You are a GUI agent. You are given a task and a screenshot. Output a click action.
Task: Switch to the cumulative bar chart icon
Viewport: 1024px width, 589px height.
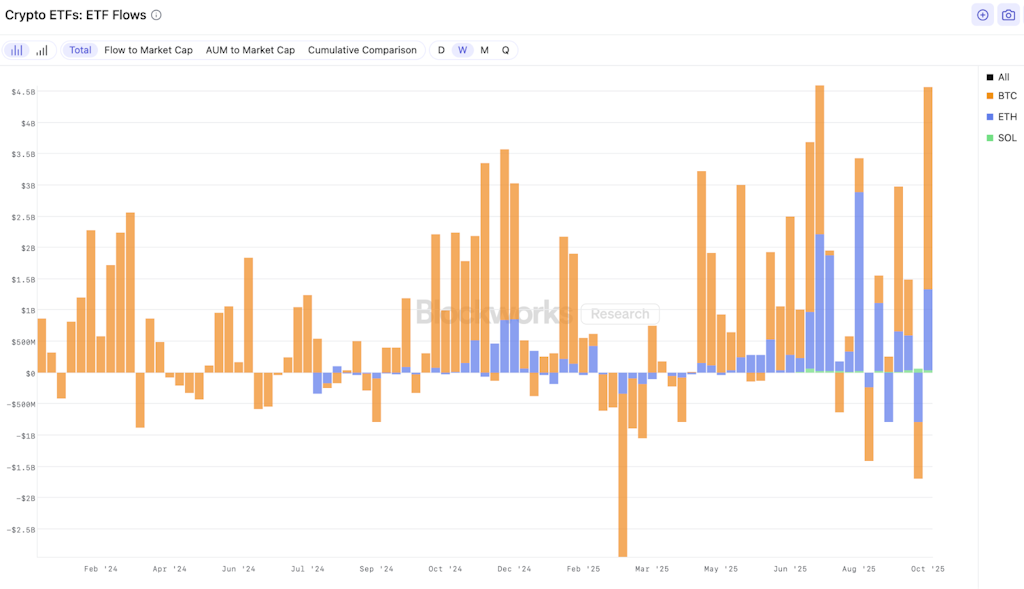point(42,50)
